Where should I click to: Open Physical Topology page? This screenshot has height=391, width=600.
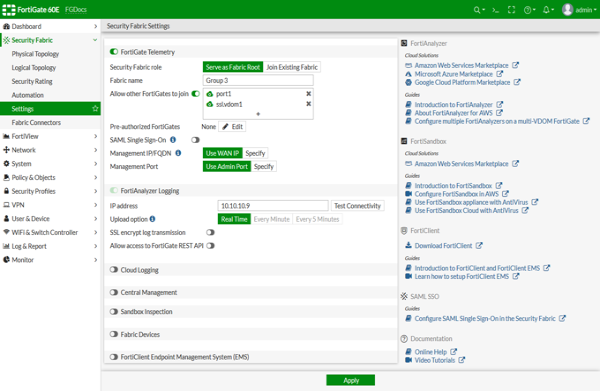(35, 54)
